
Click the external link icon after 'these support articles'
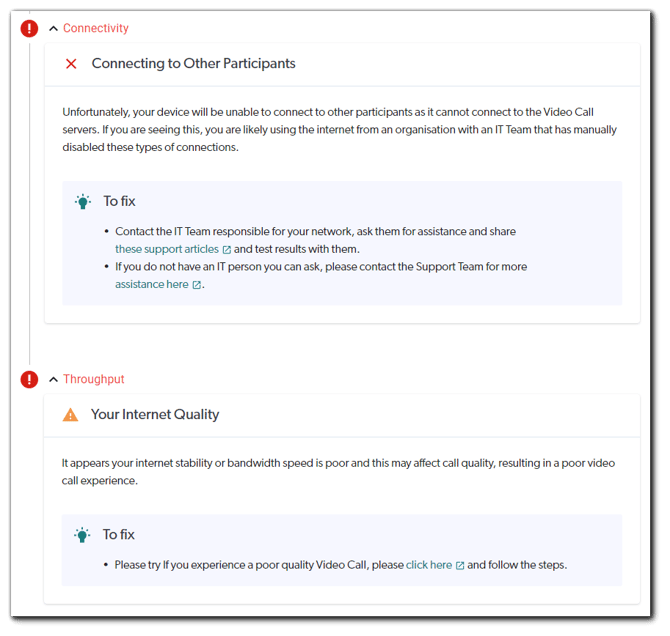tap(227, 249)
